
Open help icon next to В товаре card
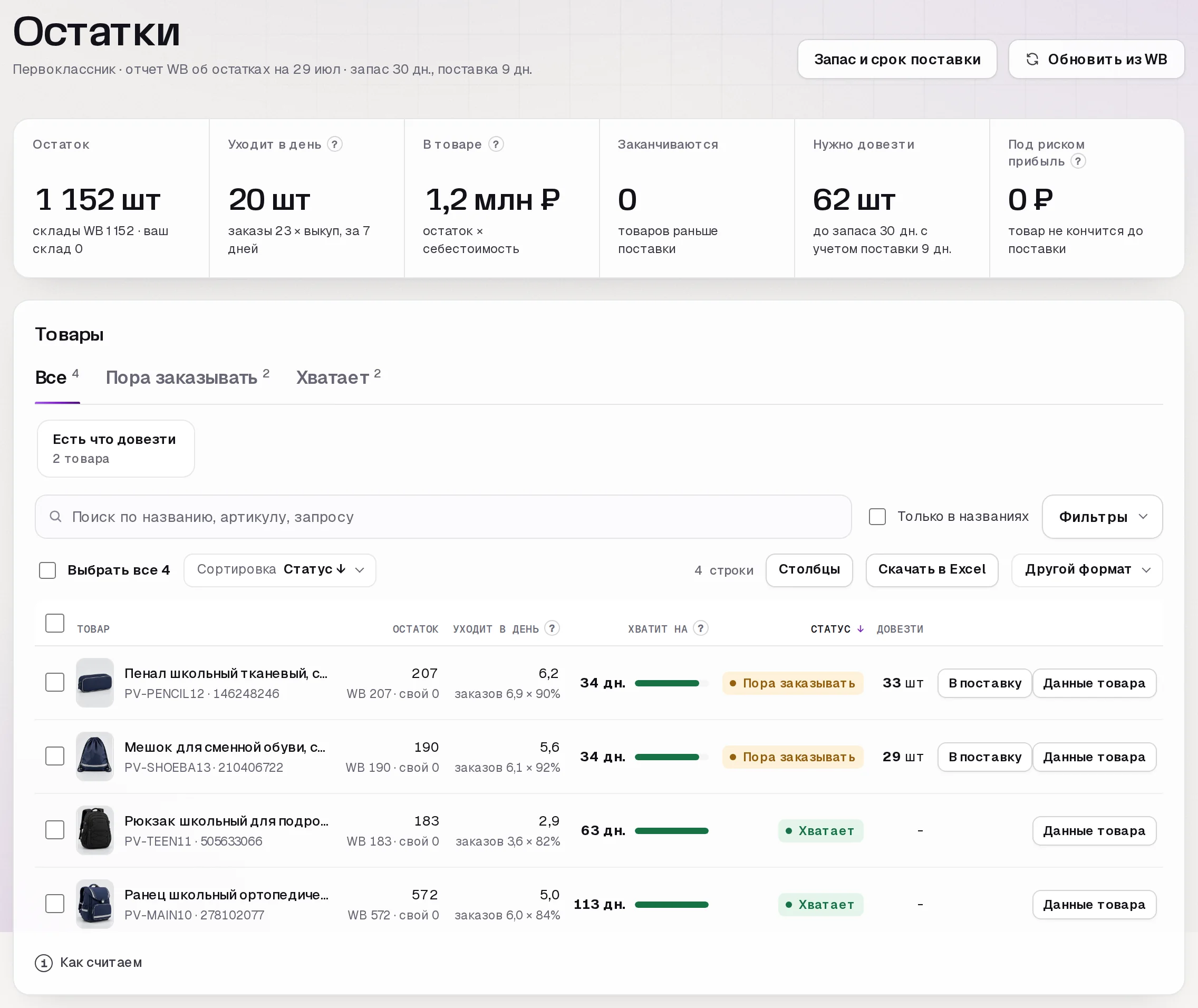tap(496, 144)
